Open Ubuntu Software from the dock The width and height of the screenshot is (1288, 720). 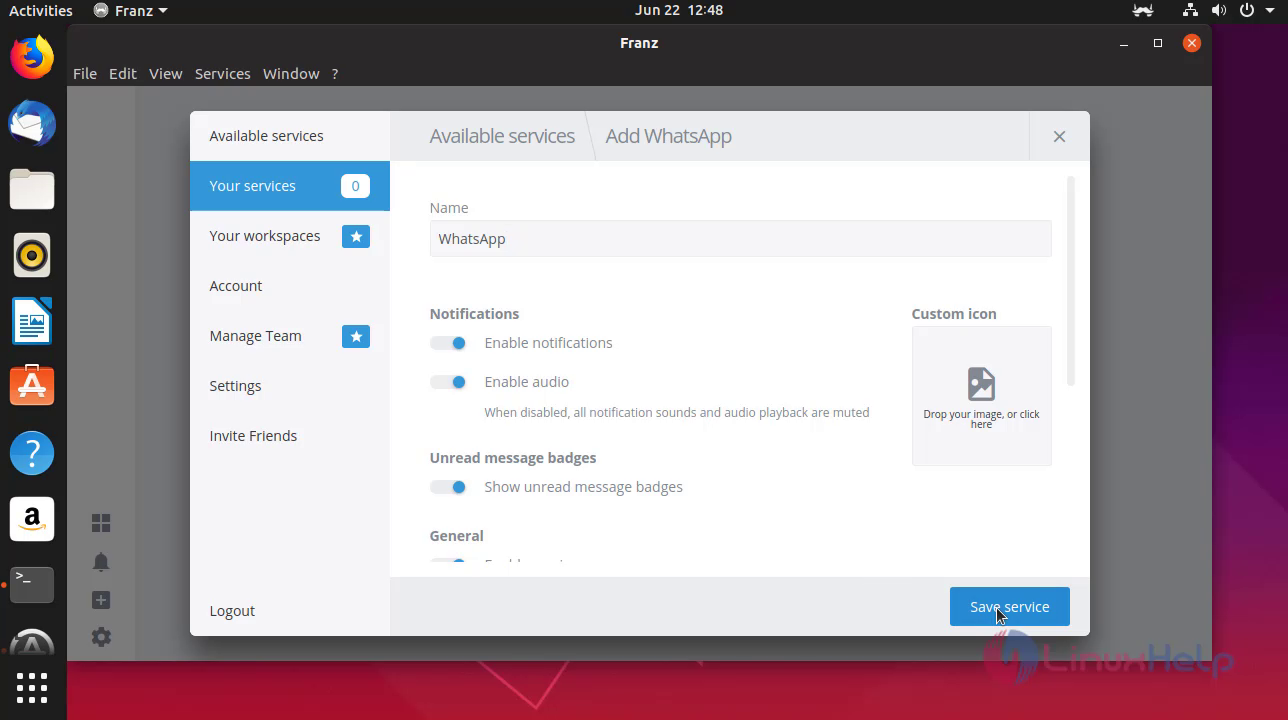click(32, 386)
